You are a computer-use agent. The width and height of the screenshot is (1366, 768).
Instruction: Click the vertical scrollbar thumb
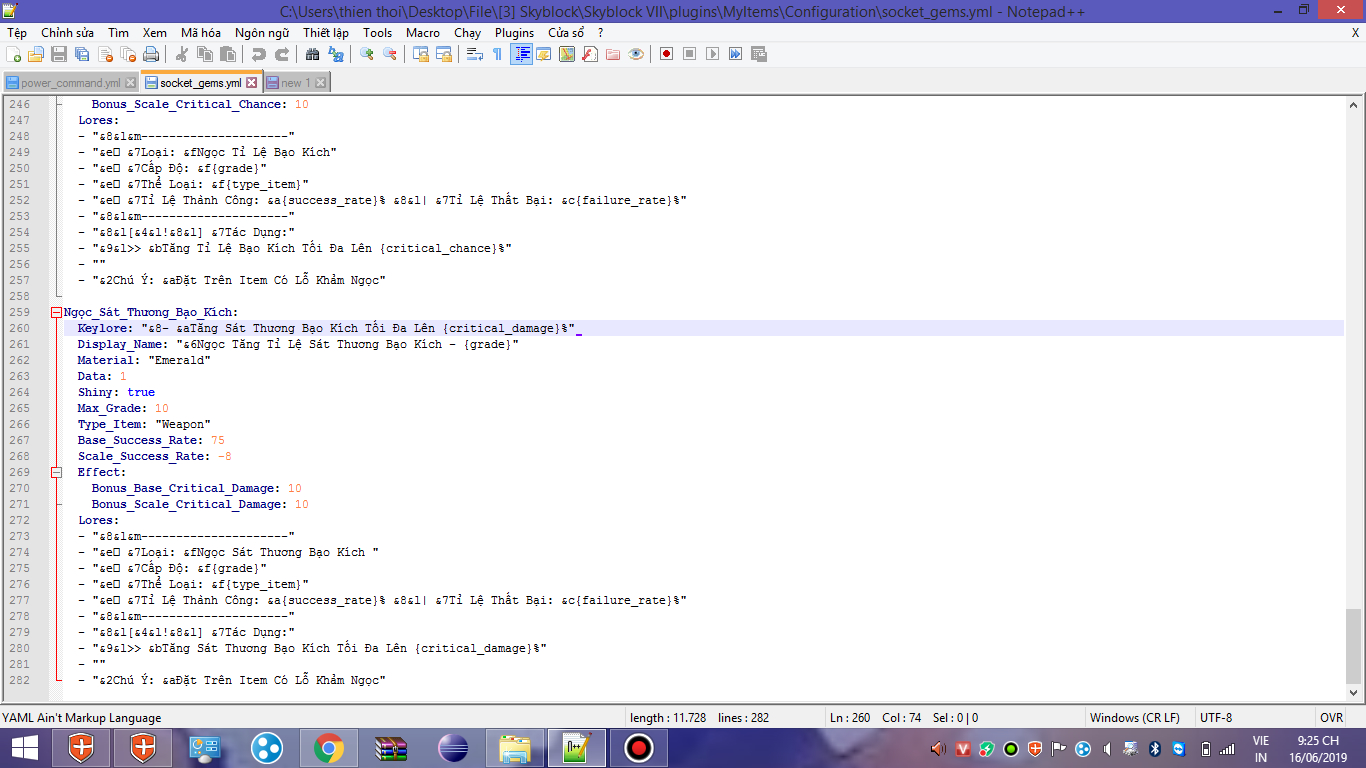[x=1353, y=645]
